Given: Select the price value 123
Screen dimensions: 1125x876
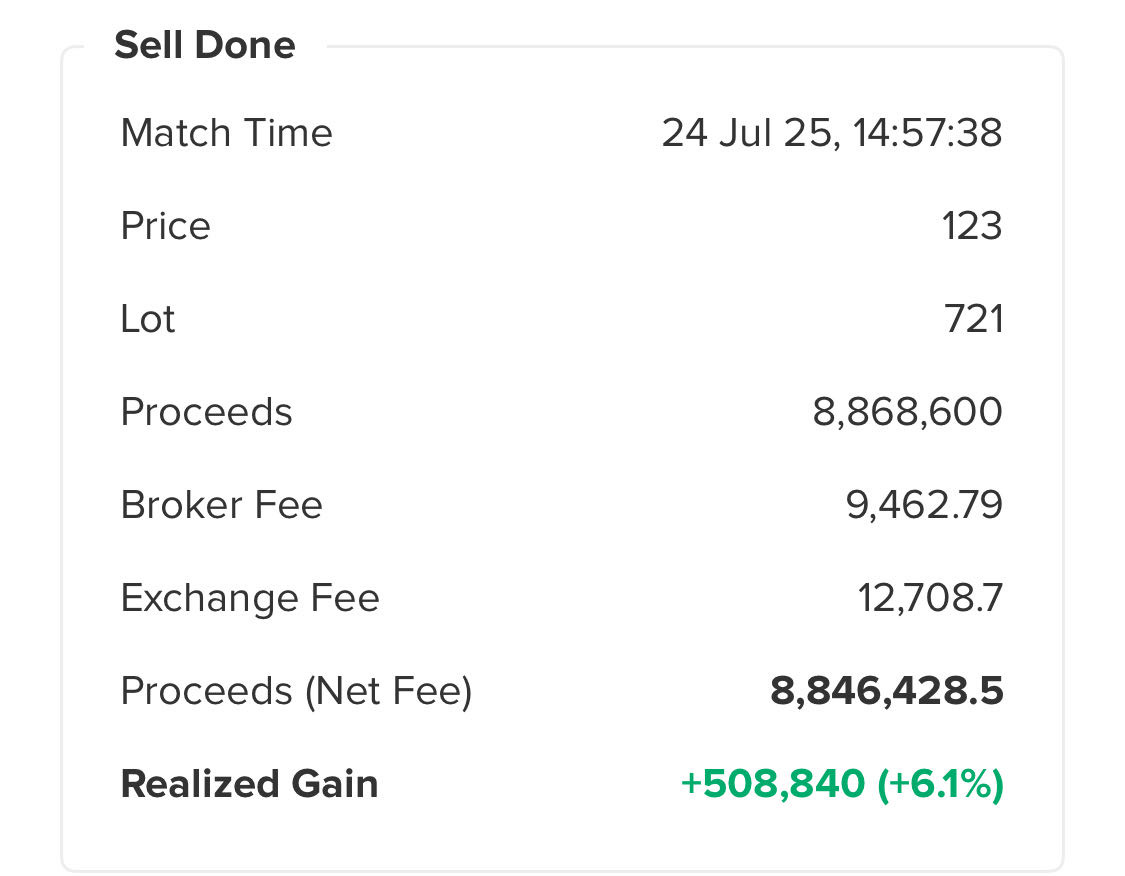Looking at the screenshot, I should click(x=971, y=226).
